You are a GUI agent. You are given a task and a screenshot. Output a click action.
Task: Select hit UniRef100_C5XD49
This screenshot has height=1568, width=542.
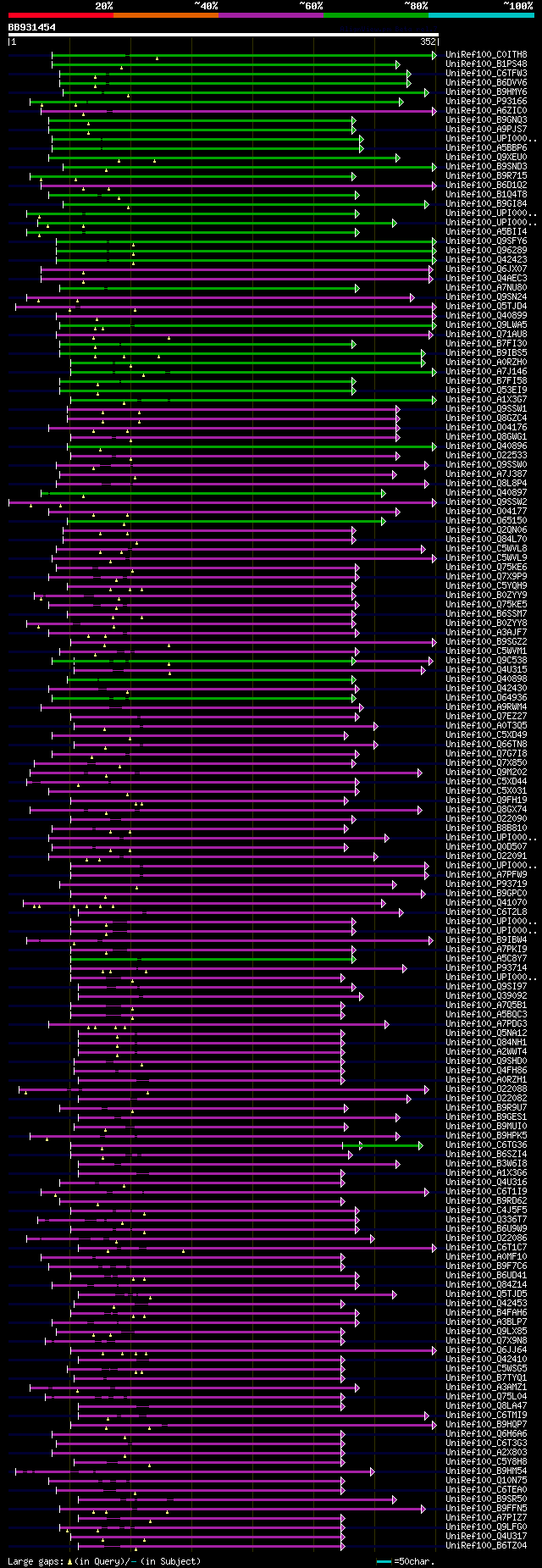click(486, 734)
